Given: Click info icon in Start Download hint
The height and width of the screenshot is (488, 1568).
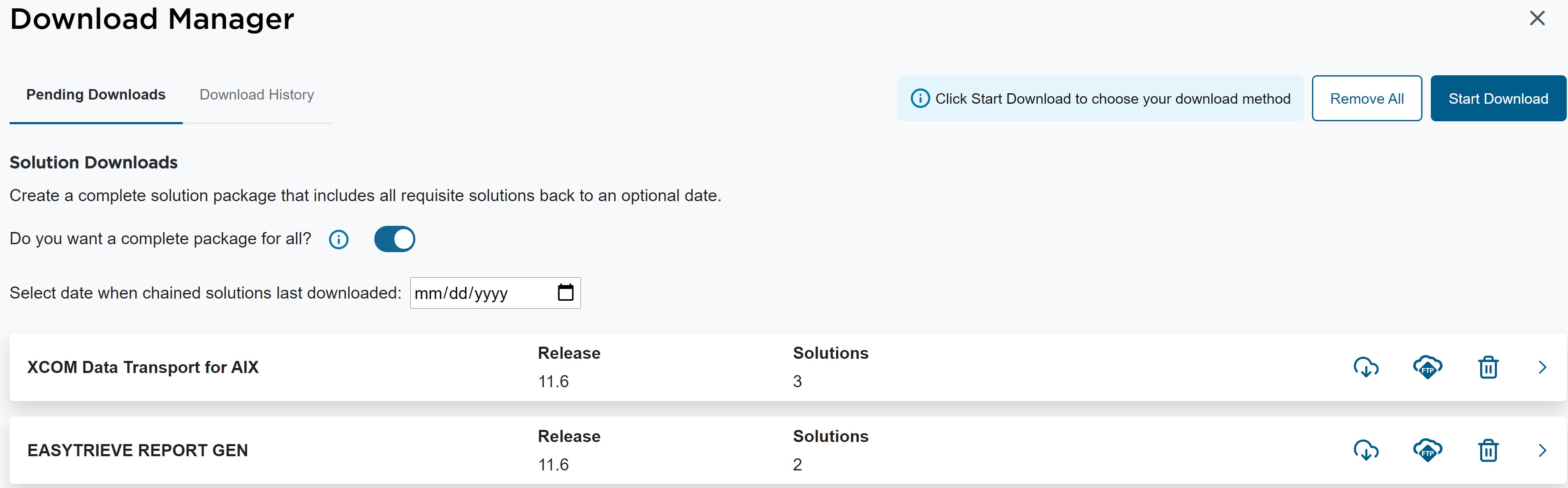Looking at the screenshot, I should (x=920, y=99).
